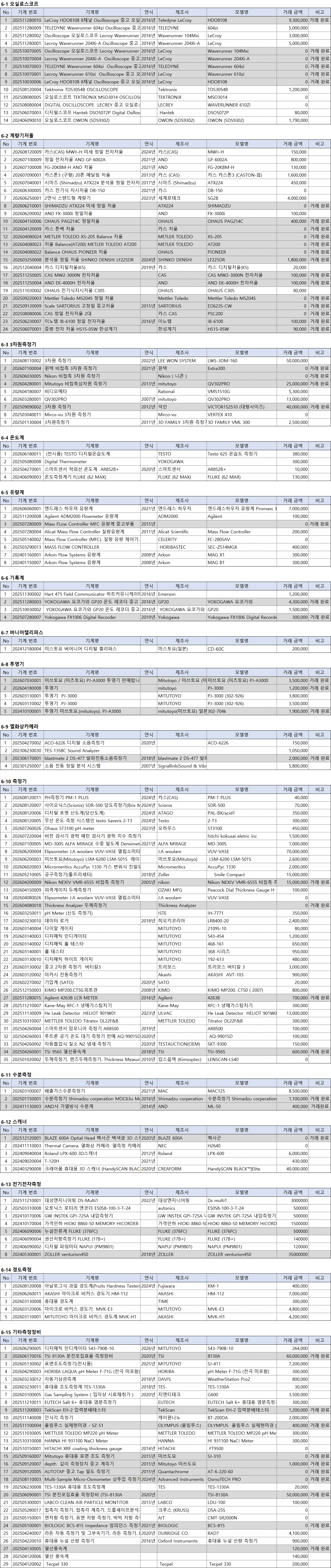Click the 5,800,000 price cell
This screenshot has height=1568, width=331.
point(293,766)
